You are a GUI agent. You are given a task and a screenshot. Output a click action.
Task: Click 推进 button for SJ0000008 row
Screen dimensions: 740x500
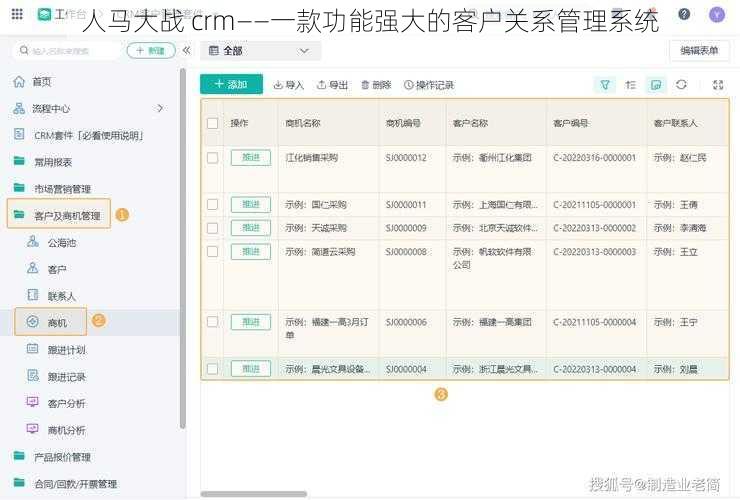click(251, 252)
